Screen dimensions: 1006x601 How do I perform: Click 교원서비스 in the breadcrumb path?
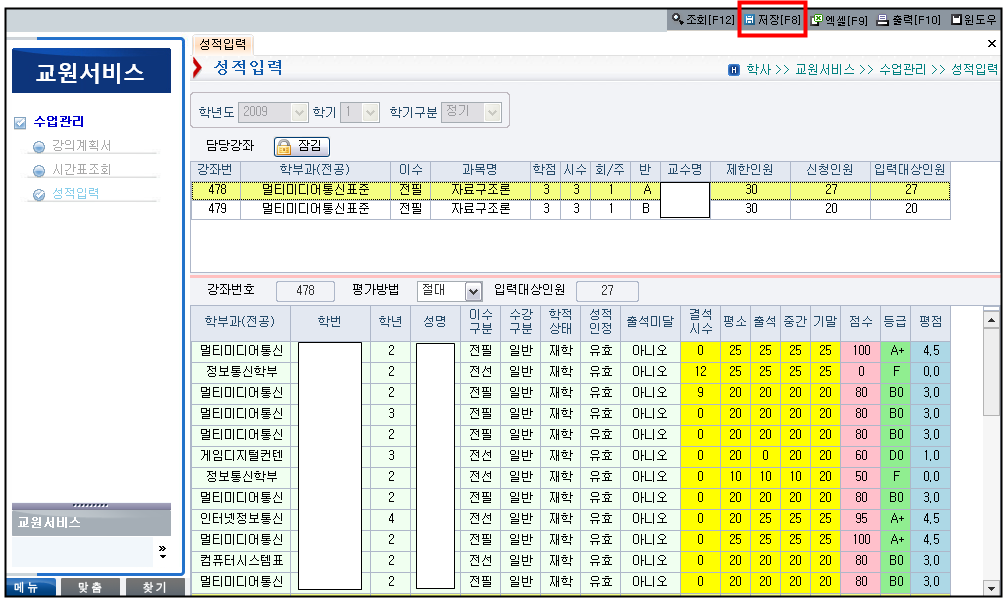(x=824, y=69)
